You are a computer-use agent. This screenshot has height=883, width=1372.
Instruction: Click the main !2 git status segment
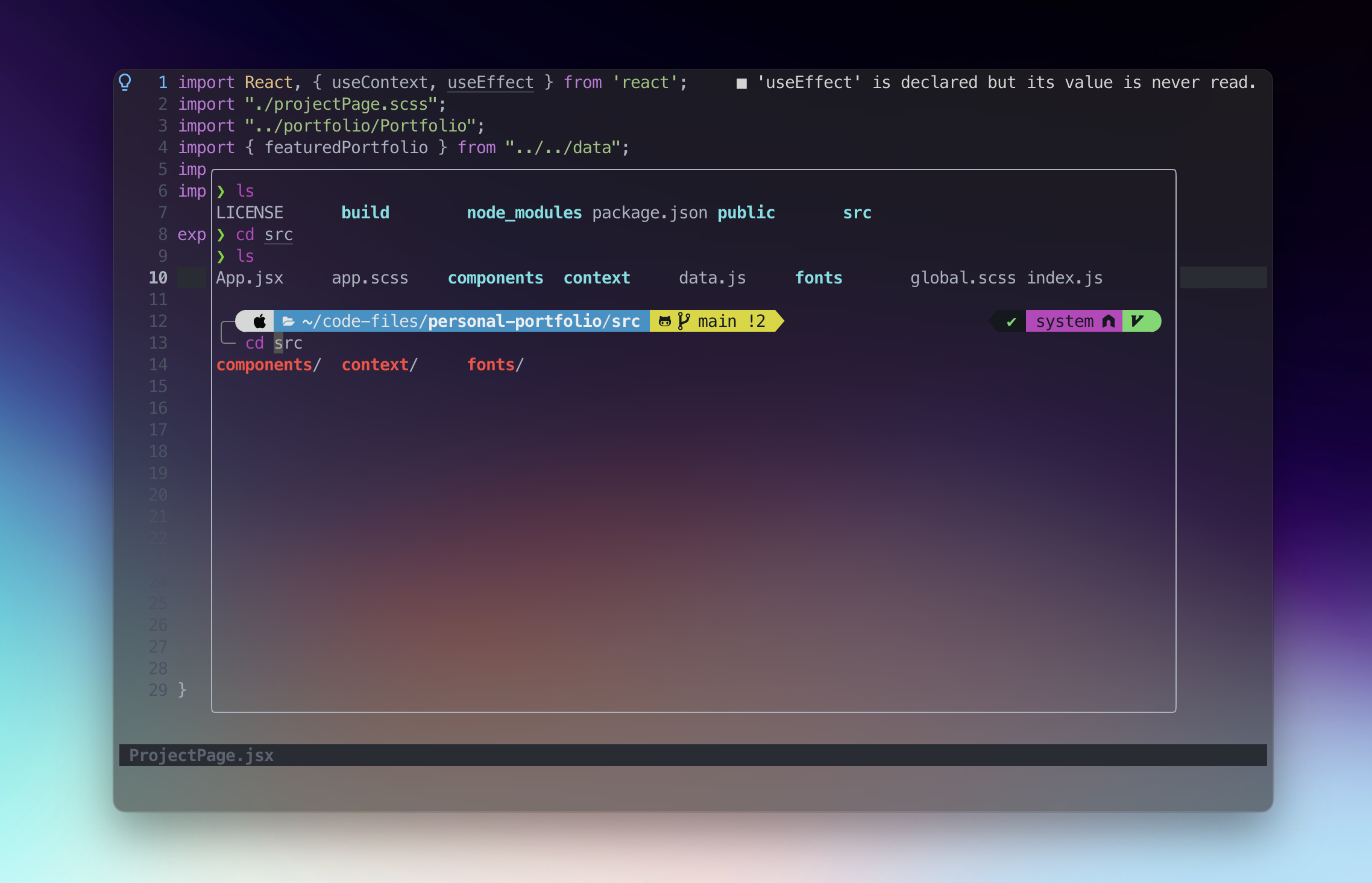point(731,321)
